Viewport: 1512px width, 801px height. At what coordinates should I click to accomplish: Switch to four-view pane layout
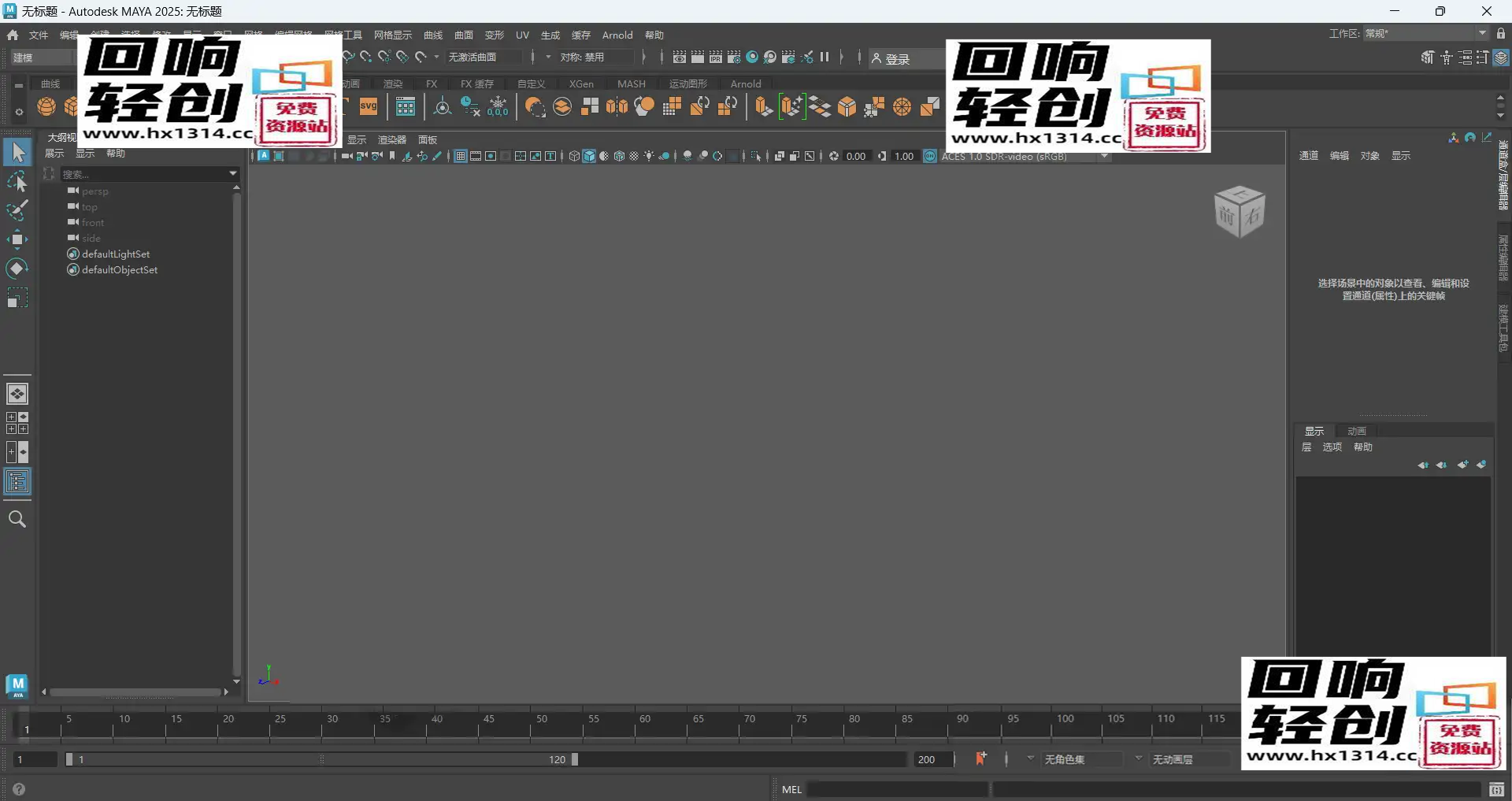pyautogui.click(x=17, y=423)
